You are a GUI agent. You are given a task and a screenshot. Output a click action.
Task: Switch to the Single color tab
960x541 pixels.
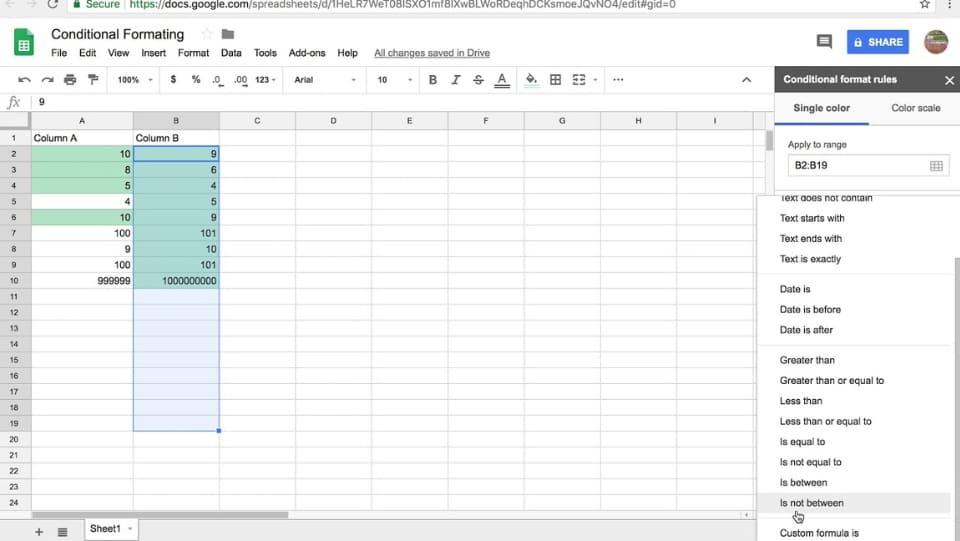[822, 108]
